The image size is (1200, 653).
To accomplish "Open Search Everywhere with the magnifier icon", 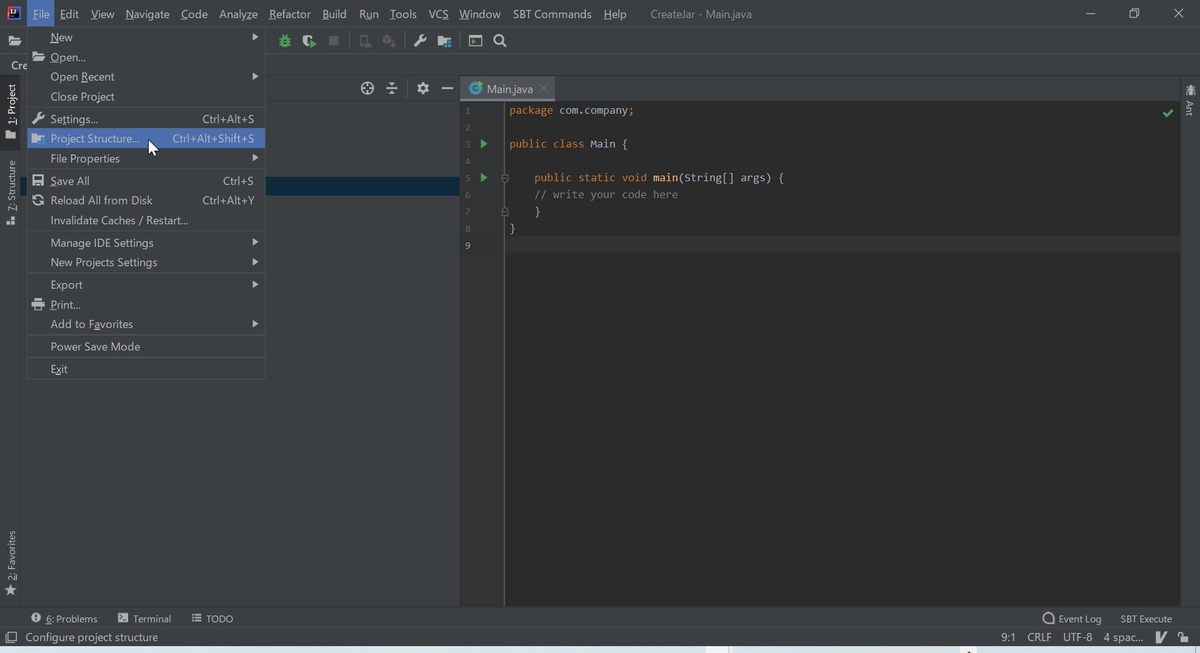I will (500, 41).
